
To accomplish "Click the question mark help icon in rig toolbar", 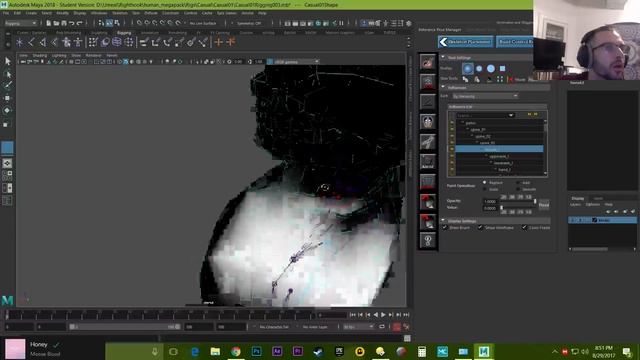I will tap(428, 241).
